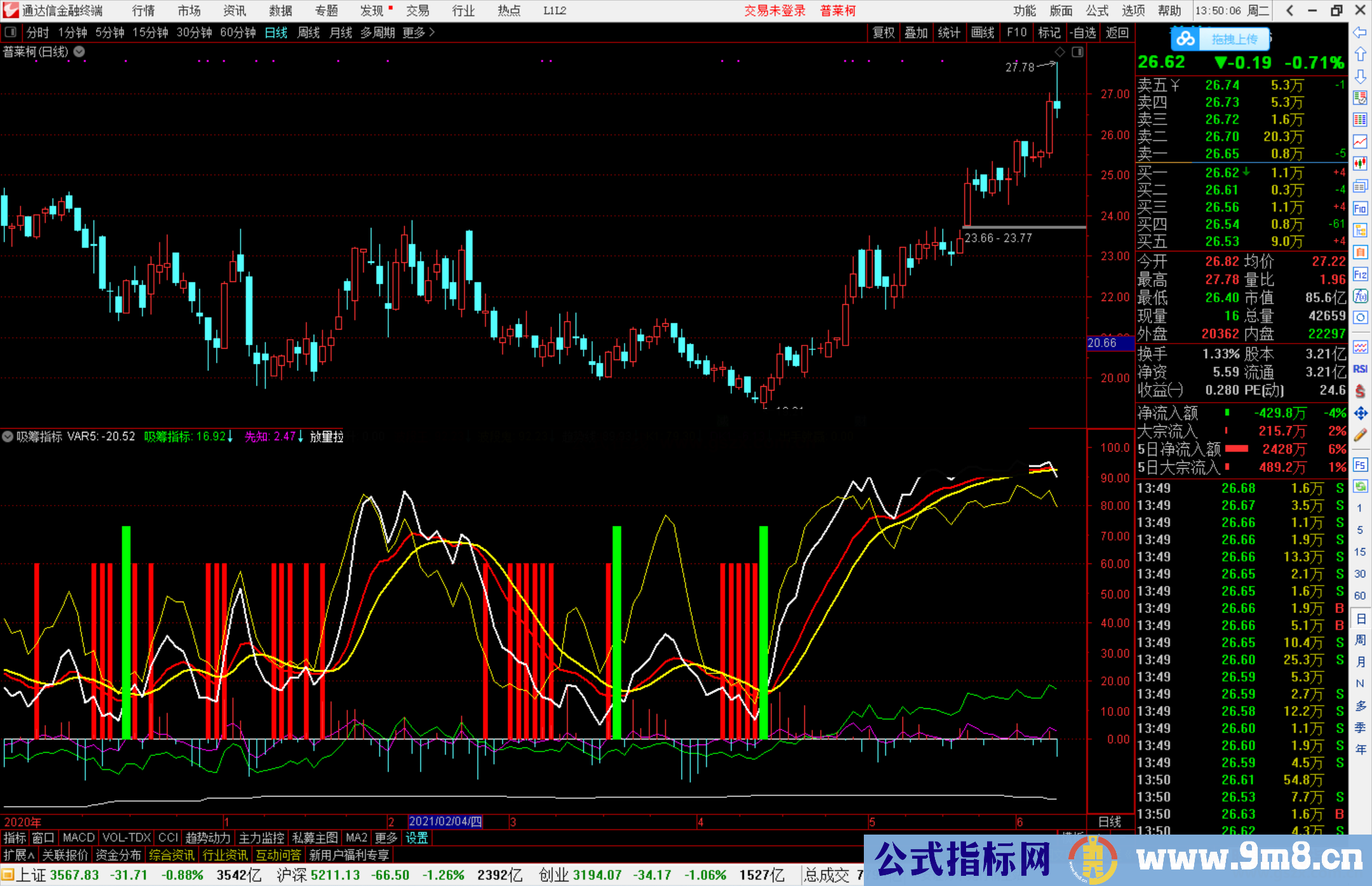Click the candlestick chart icon in right sidebar
Image resolution: width=1372 pixels, height=886 pixels.
click(1360, 163)
